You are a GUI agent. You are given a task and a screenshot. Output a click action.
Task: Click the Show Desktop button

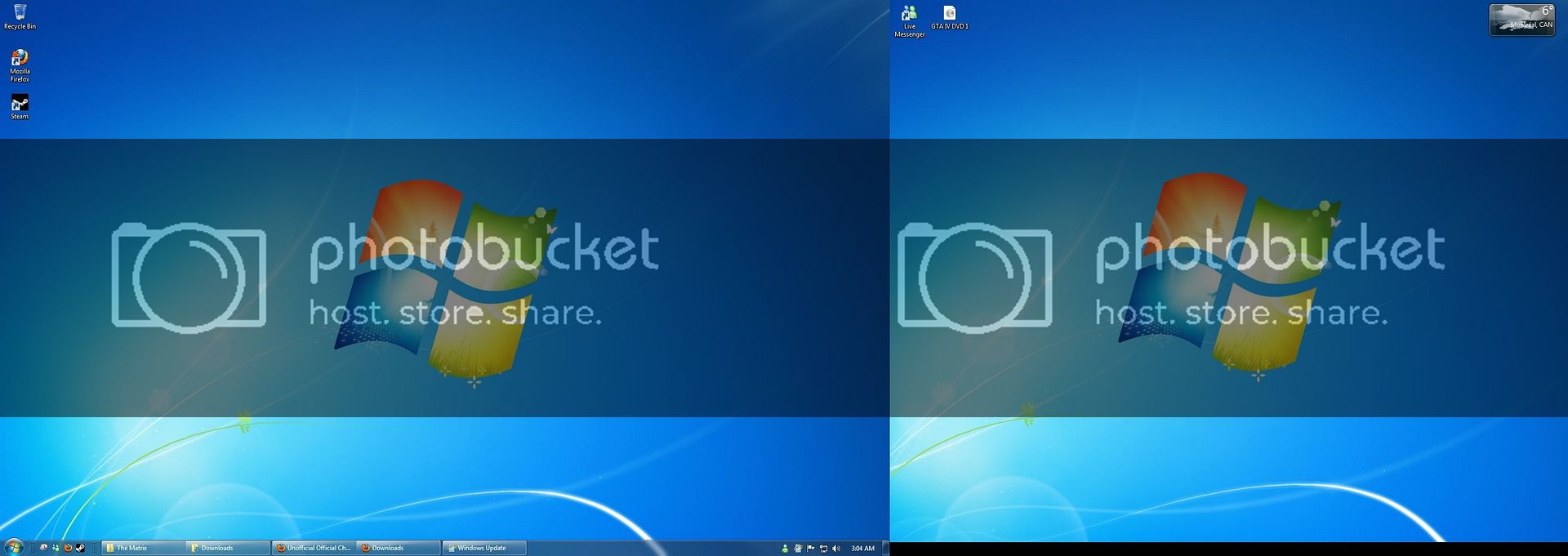coord(885,549)
